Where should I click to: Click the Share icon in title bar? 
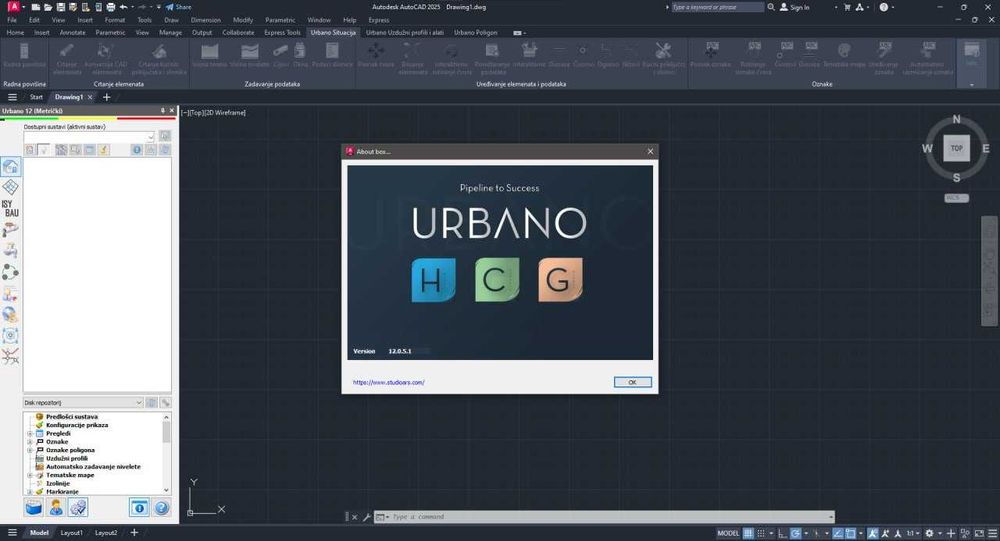[178, 7]
